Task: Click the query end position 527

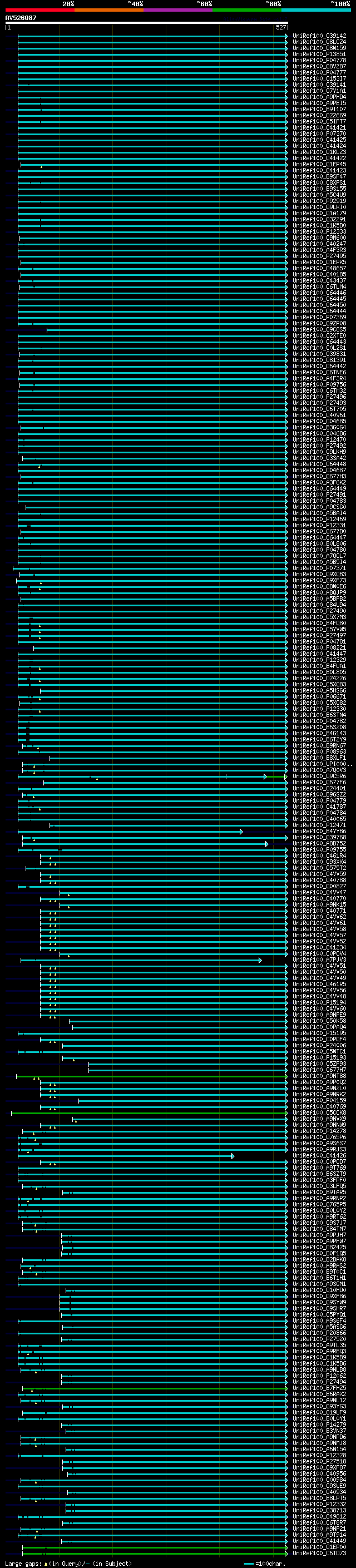Action: (x=280, y=27)
